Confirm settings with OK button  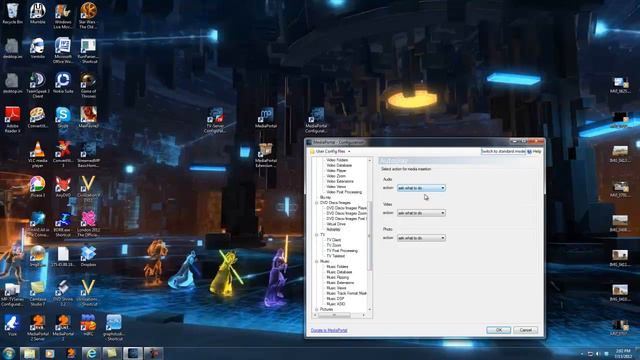click(x=498, y=330)
